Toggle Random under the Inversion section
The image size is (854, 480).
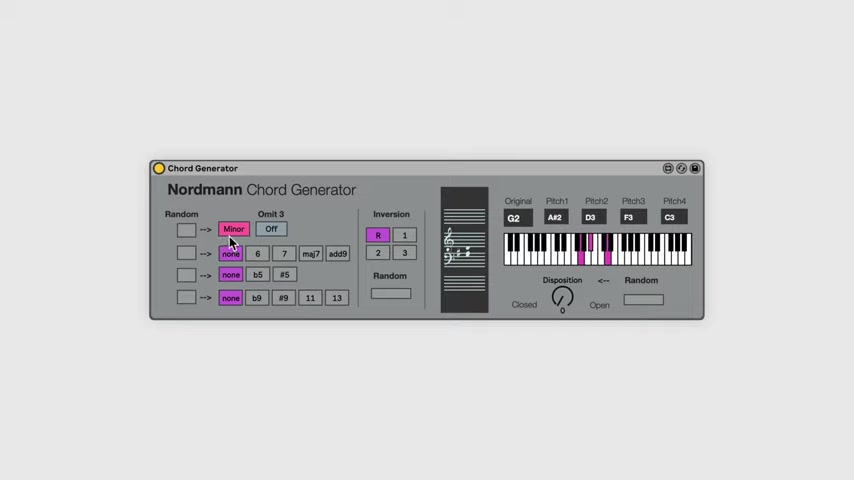(x=391, y=294)
